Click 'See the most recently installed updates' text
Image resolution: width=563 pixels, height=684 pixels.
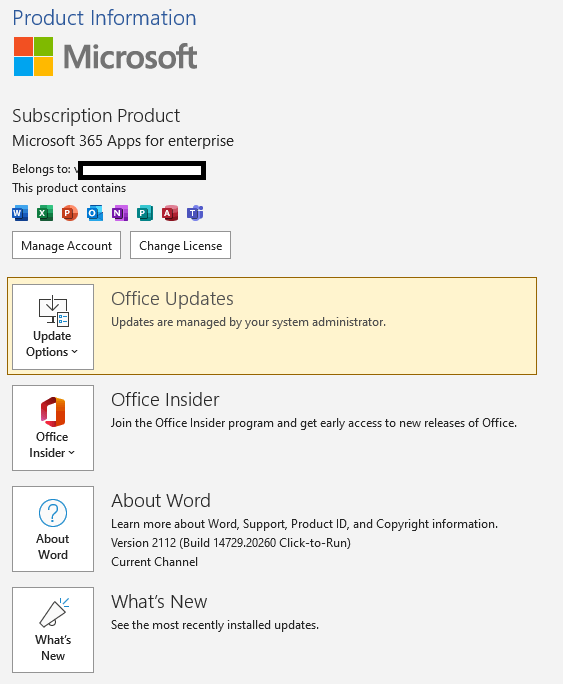pyautogui.click(x=215, y=625)
